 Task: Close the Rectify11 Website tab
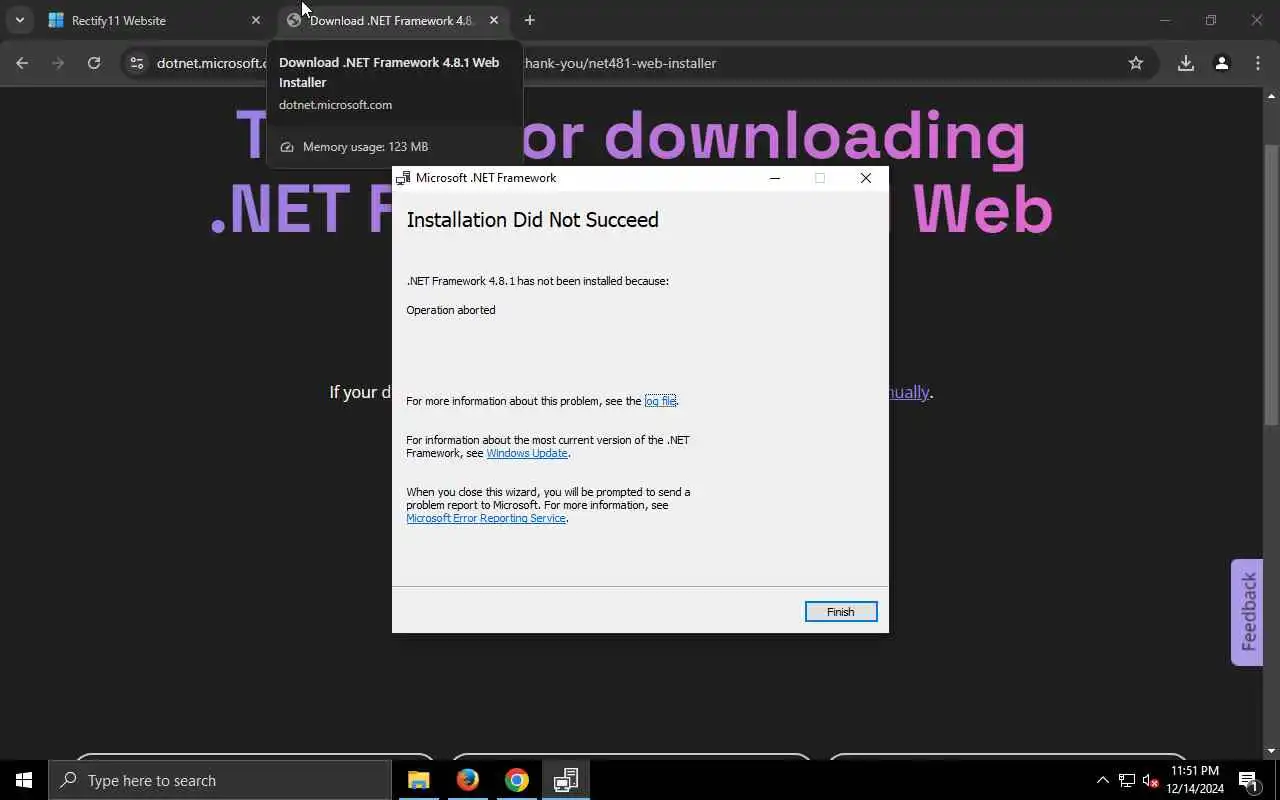coord(255,20)
